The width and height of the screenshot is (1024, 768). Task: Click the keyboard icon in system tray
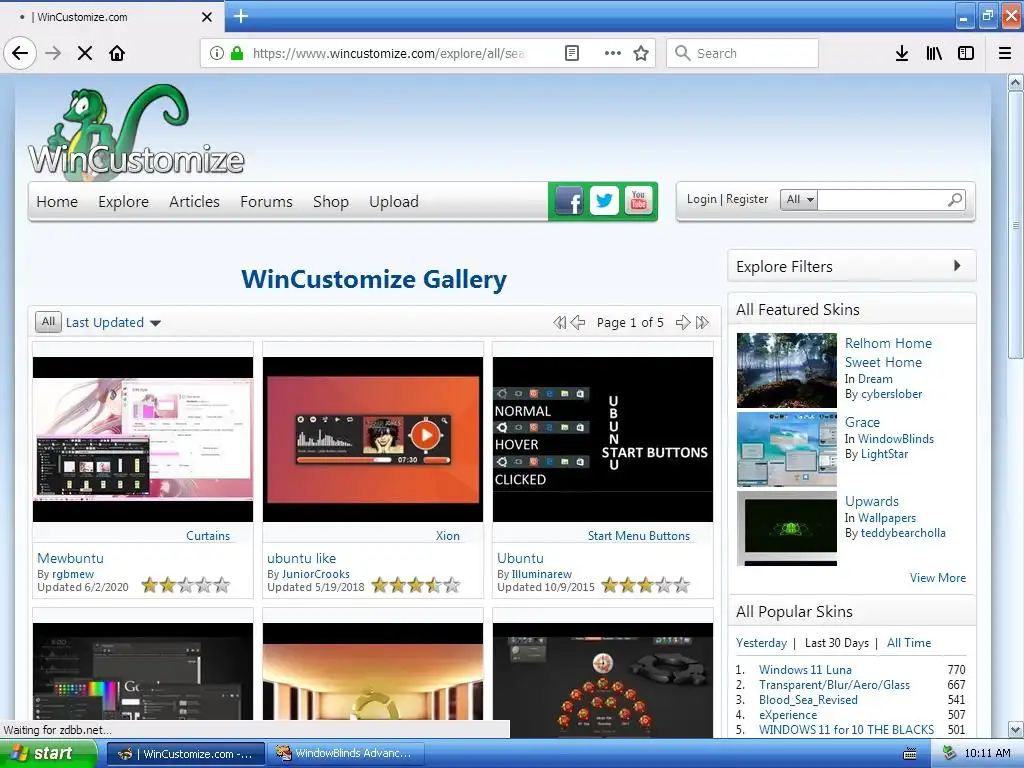coord(909,754)
